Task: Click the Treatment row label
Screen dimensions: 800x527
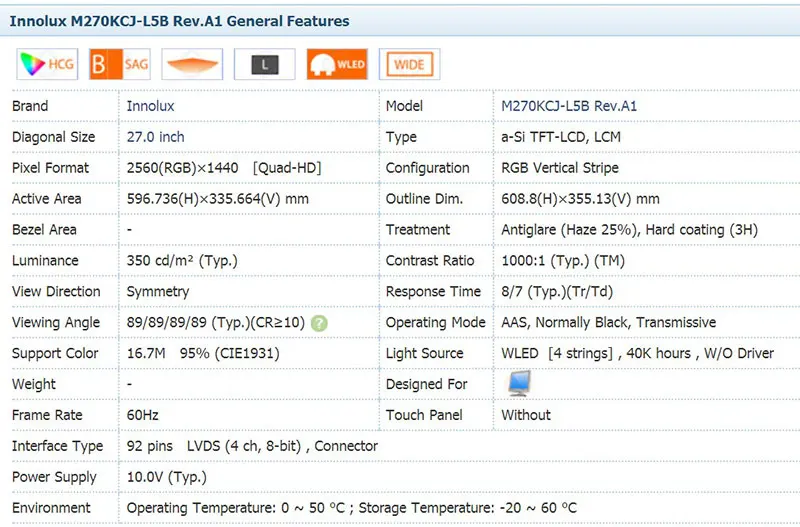Action: point(418,230)
